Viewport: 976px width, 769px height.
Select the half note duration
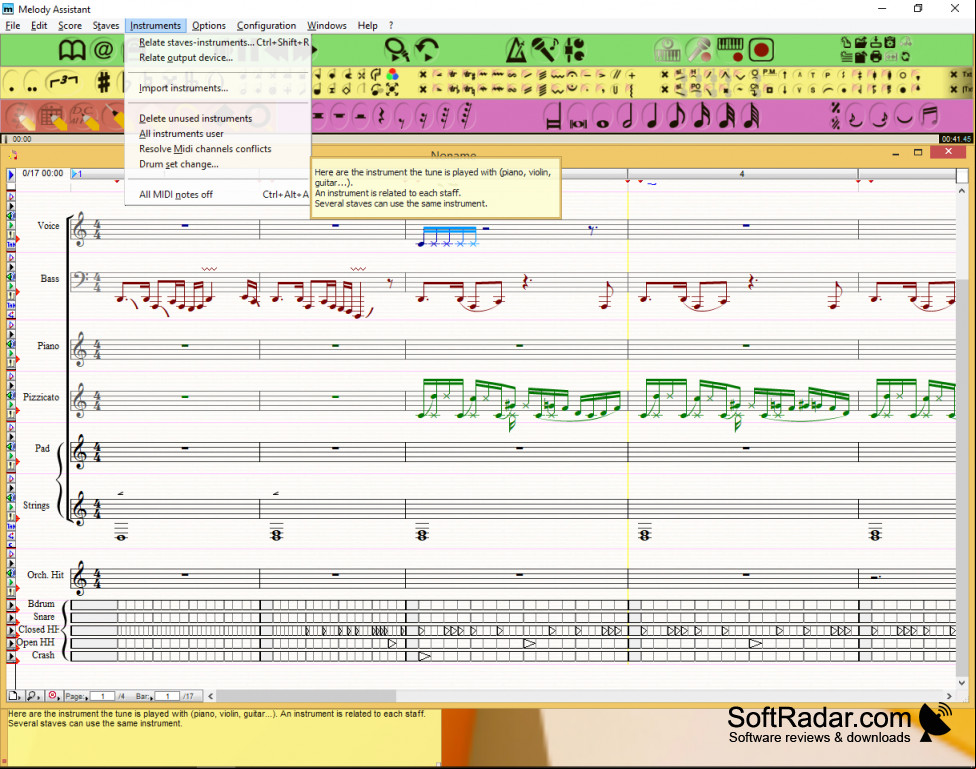627,116
